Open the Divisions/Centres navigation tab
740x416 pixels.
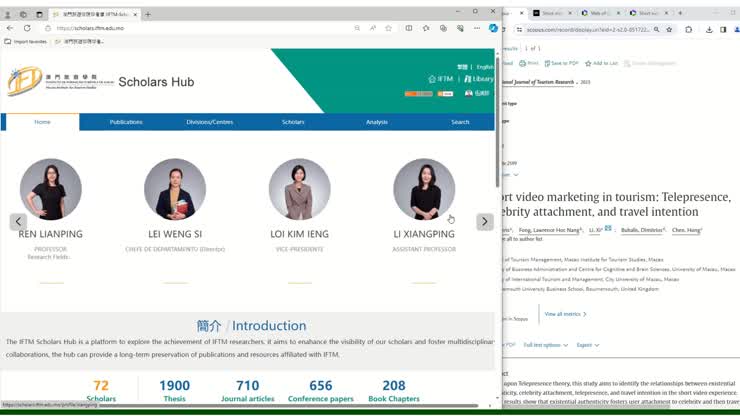click(210, 122)
